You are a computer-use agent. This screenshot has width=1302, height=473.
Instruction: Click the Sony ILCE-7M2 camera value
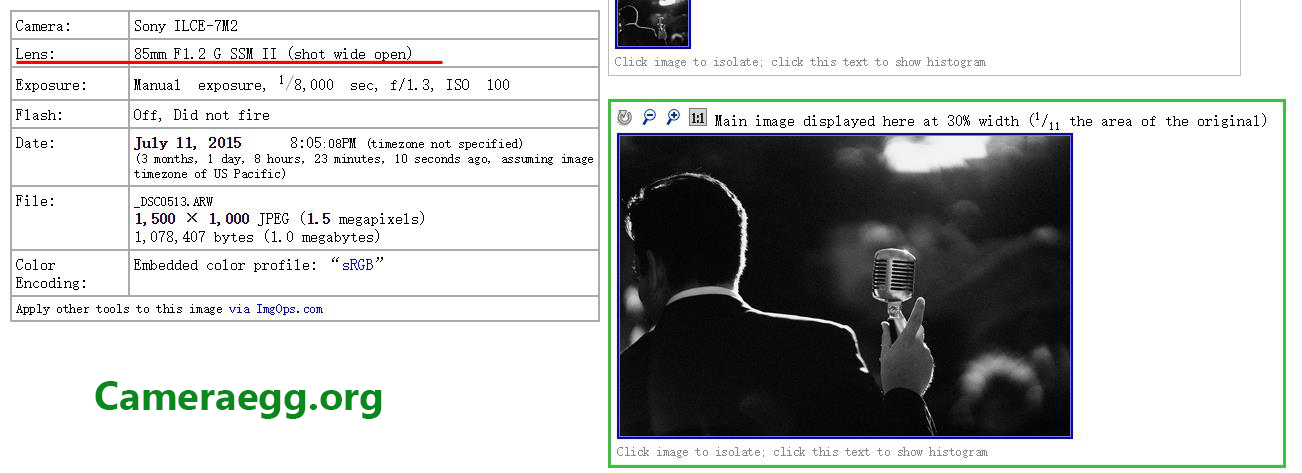pos(186,26)
